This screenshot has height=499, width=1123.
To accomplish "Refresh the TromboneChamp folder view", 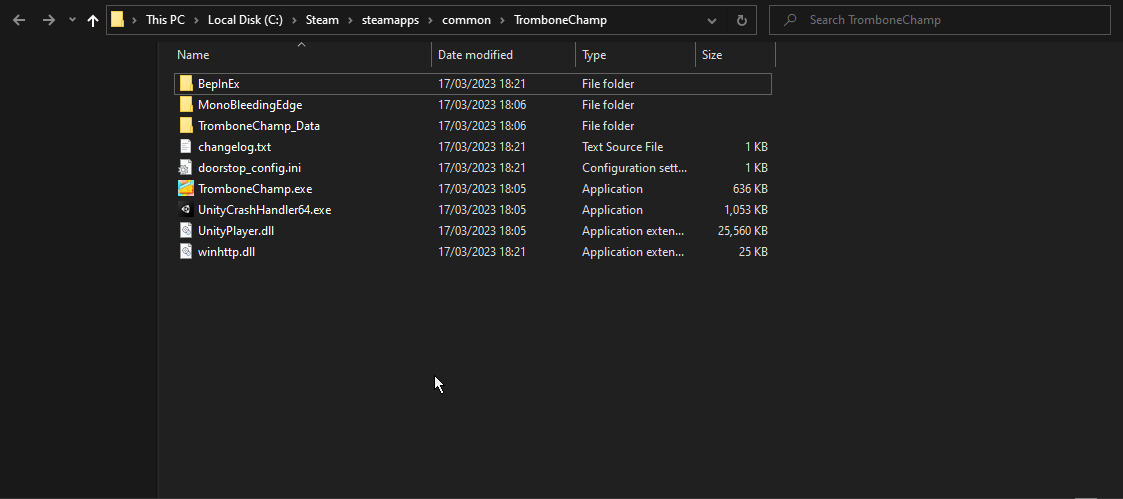I will pos(741,20).
